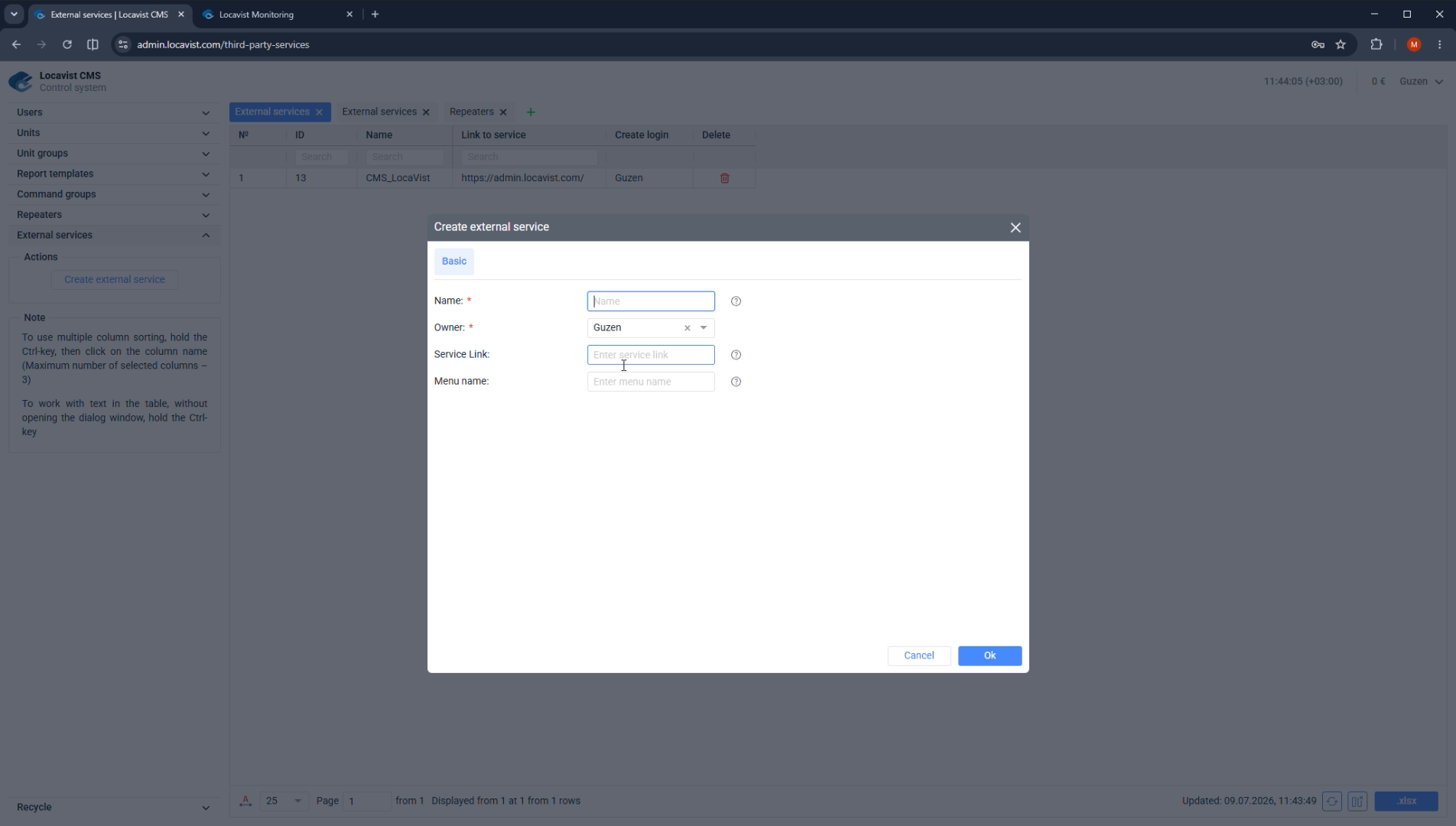Sort by the Name column header
This screenshot has width=1456, height=826.
click(x=379, y=135)
